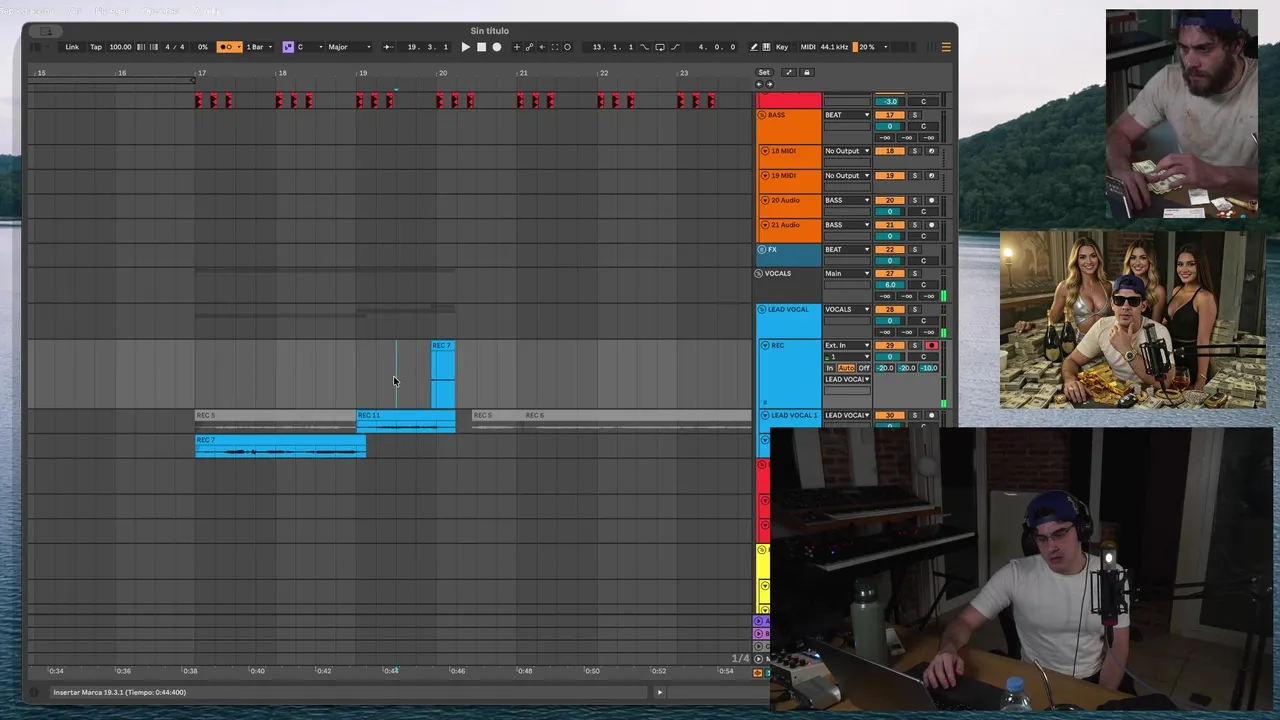The image size is (1280, 720).
Task: Click the re-enable automation arrow icon
Action: point(542,47)
